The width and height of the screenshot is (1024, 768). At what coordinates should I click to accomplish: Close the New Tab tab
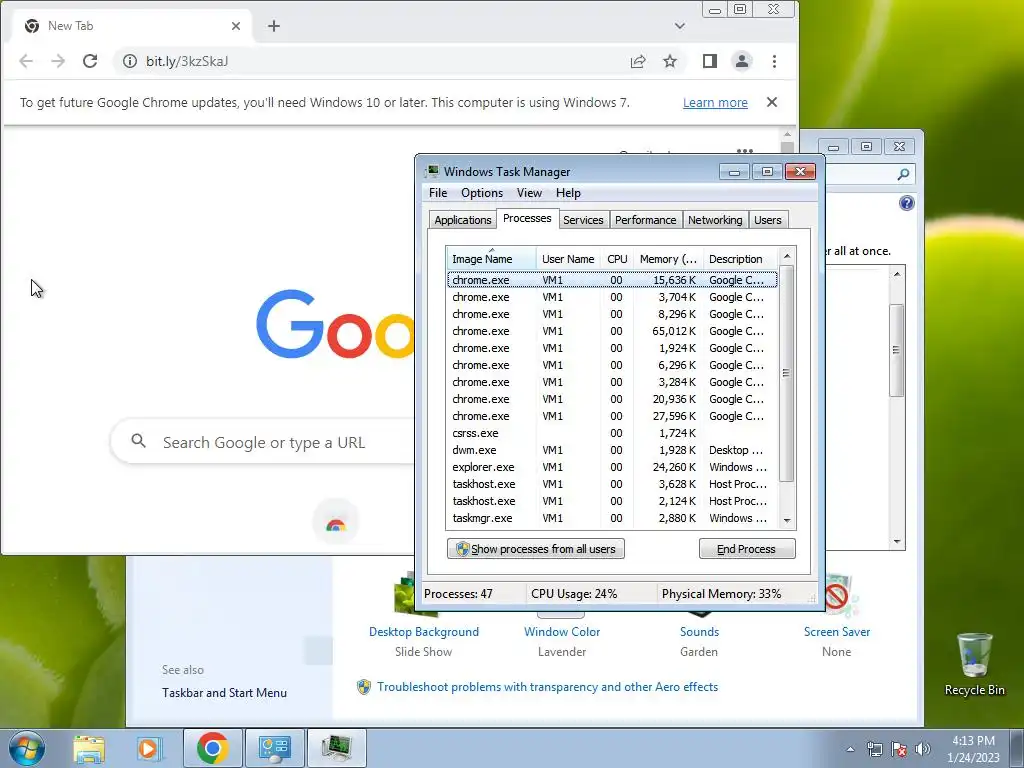click(x=236, y=26)
